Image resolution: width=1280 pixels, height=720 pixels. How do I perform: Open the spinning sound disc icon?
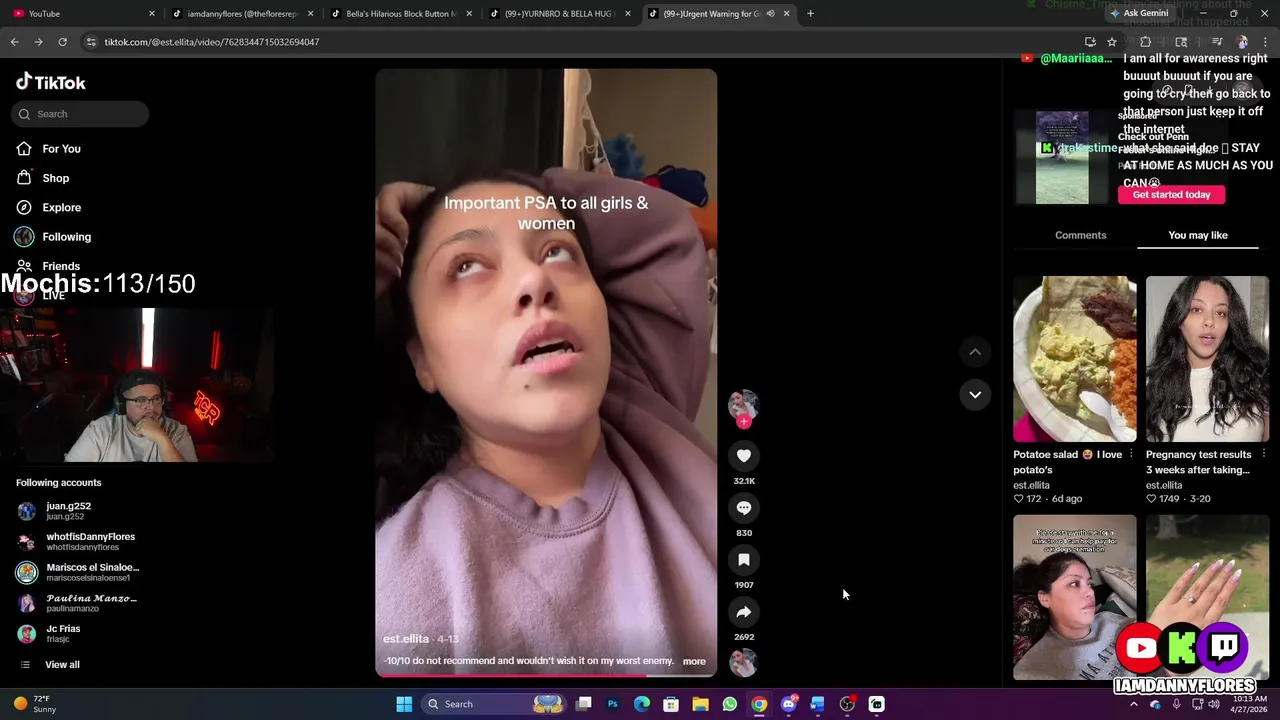tap(743, 663)
